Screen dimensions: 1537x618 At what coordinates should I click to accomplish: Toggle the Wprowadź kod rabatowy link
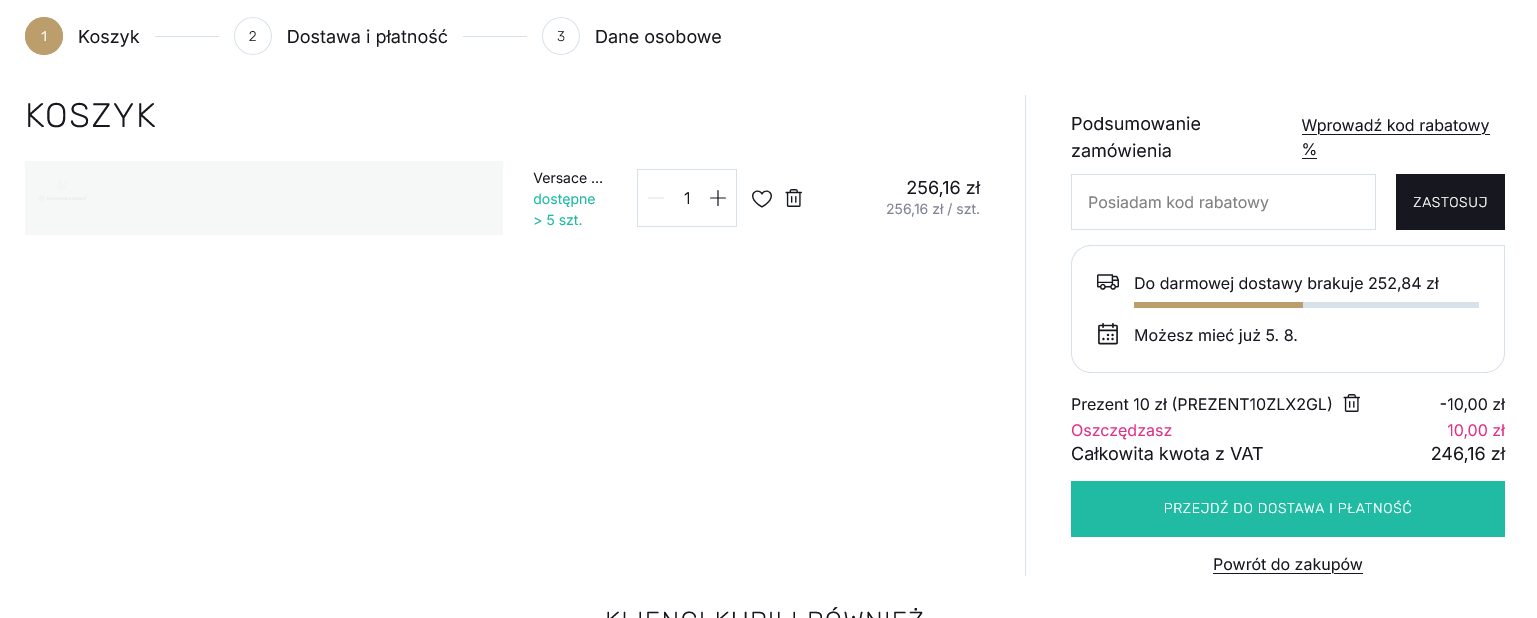[x=1395, y=137]
